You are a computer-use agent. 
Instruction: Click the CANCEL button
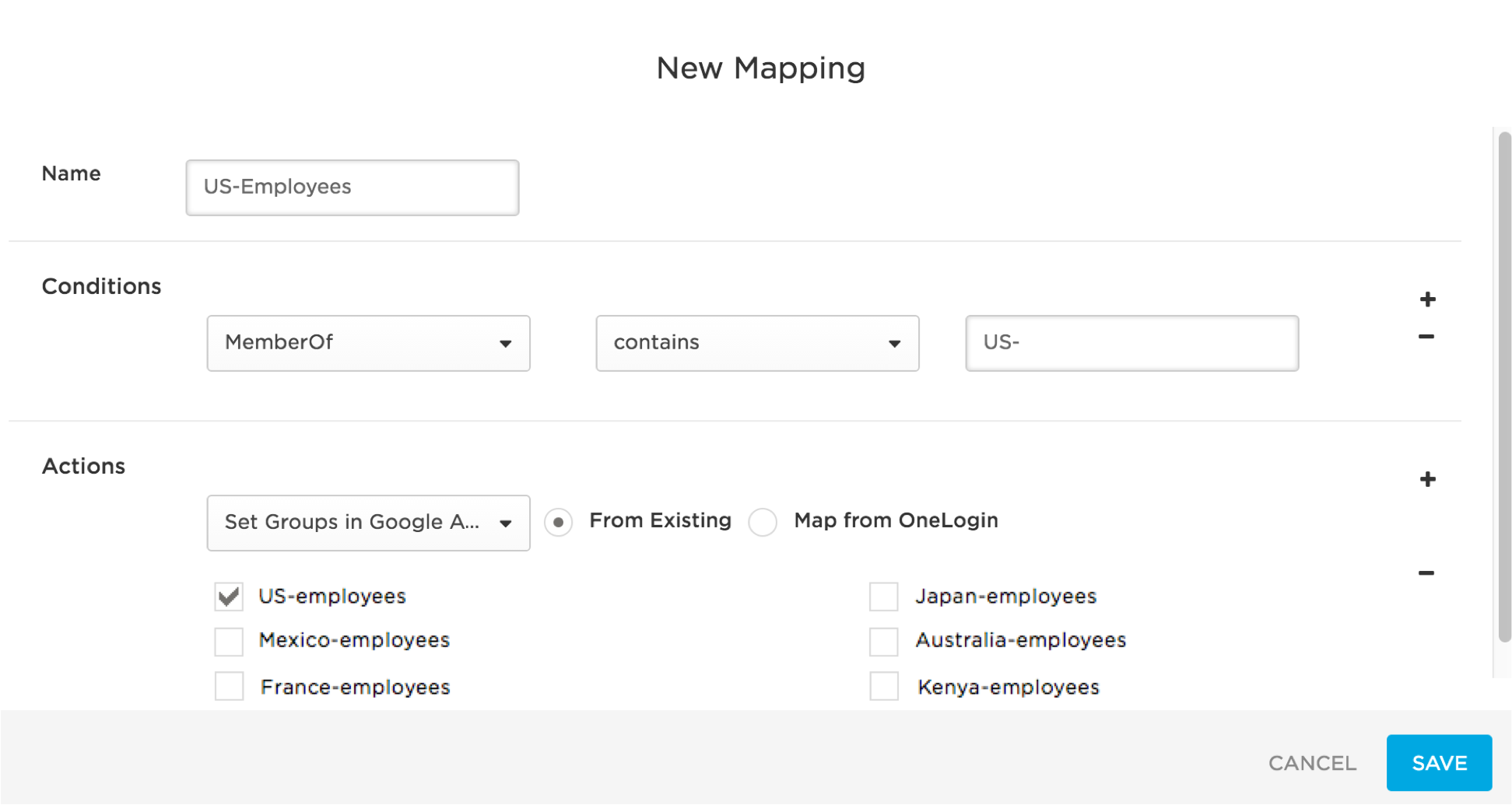coord(1311,763)
